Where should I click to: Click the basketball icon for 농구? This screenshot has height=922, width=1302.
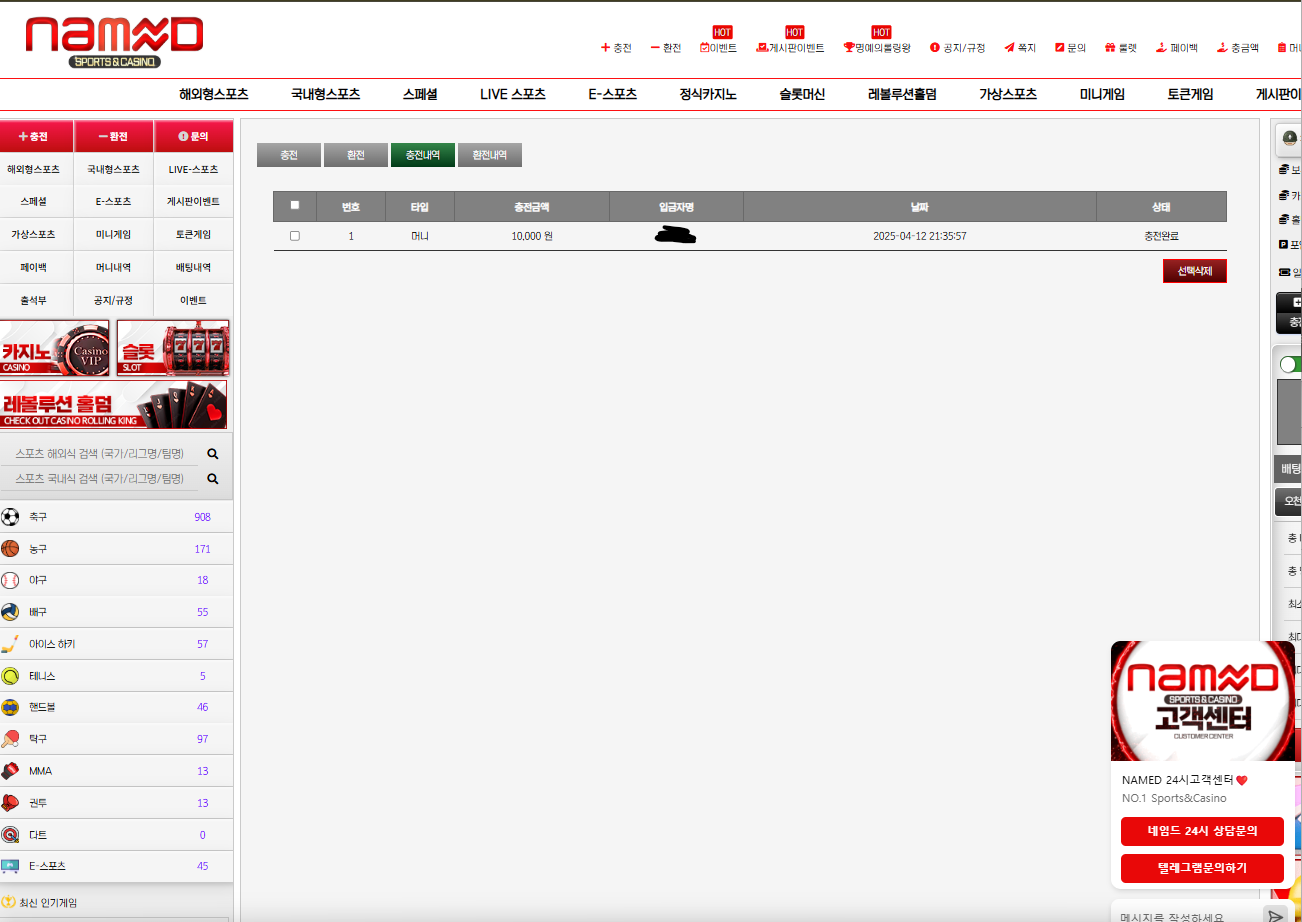10,549
